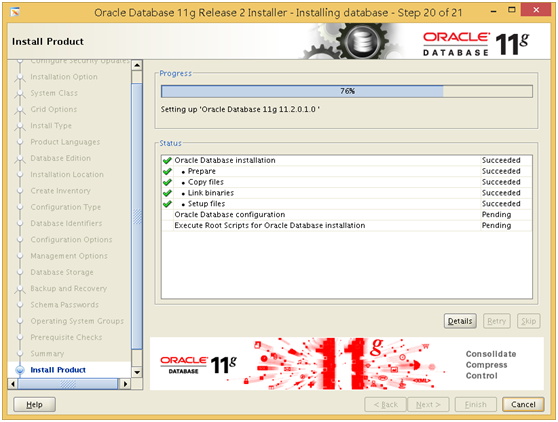Click the Setting up Oracle Database progress message
This screenshot has width=558, height=422.
(240, 110)
